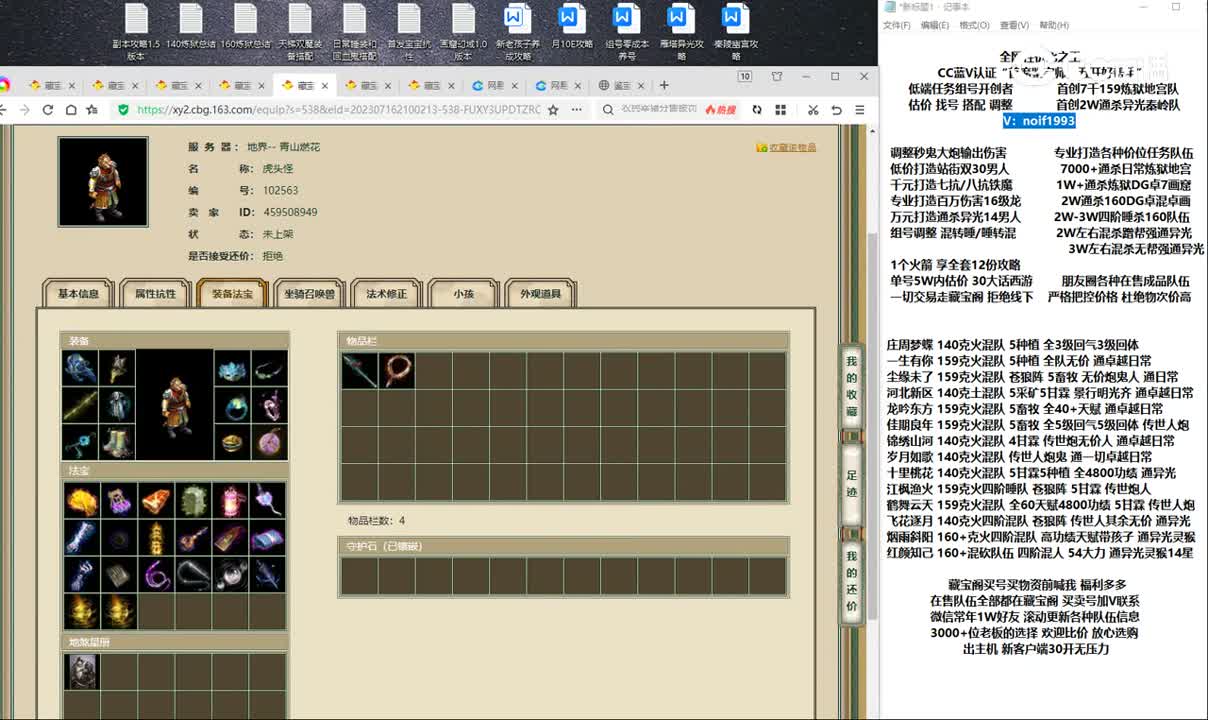Click the browser address bar URL field
1208x720 pixels.
(x=338, y=110)
